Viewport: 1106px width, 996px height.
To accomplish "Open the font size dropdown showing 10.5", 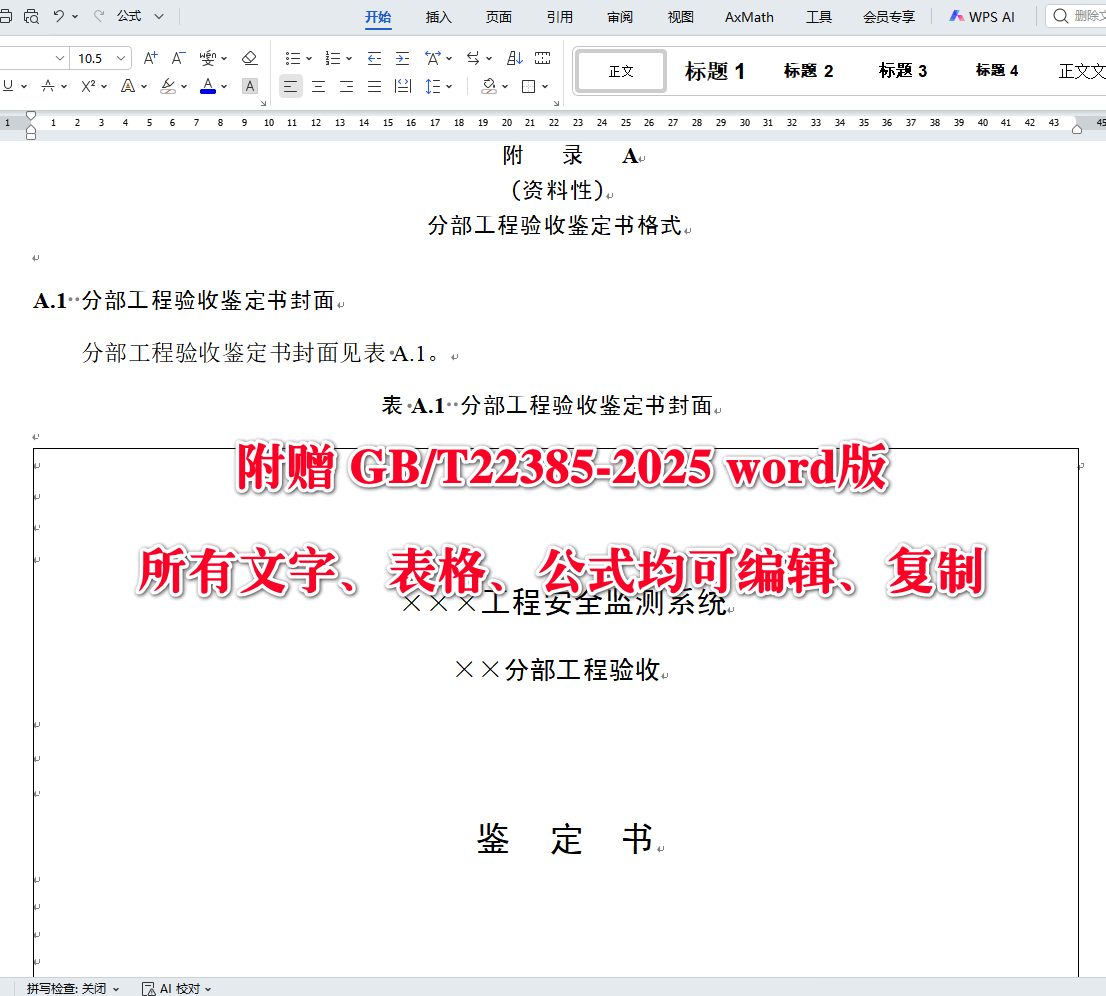I will pyautogui.click(x=100, y=58).
